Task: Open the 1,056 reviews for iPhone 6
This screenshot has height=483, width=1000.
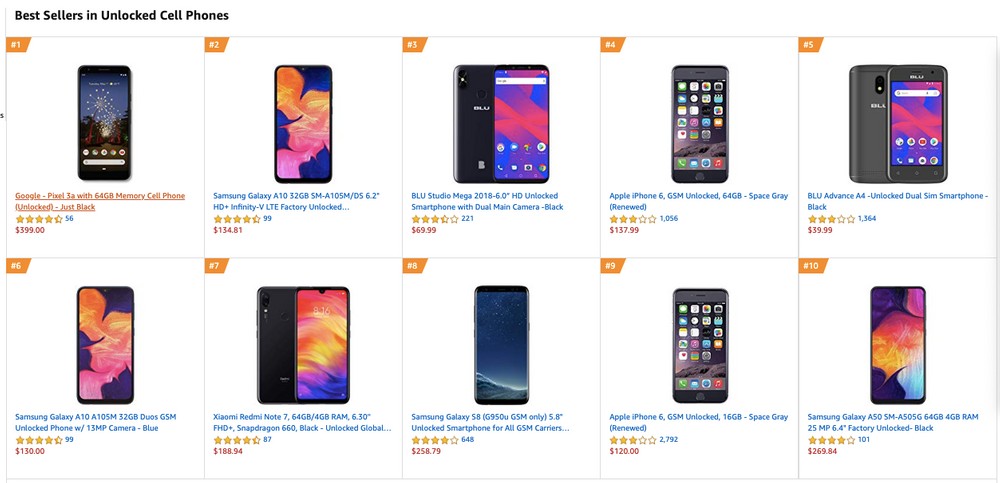Action: coord(669,218)
